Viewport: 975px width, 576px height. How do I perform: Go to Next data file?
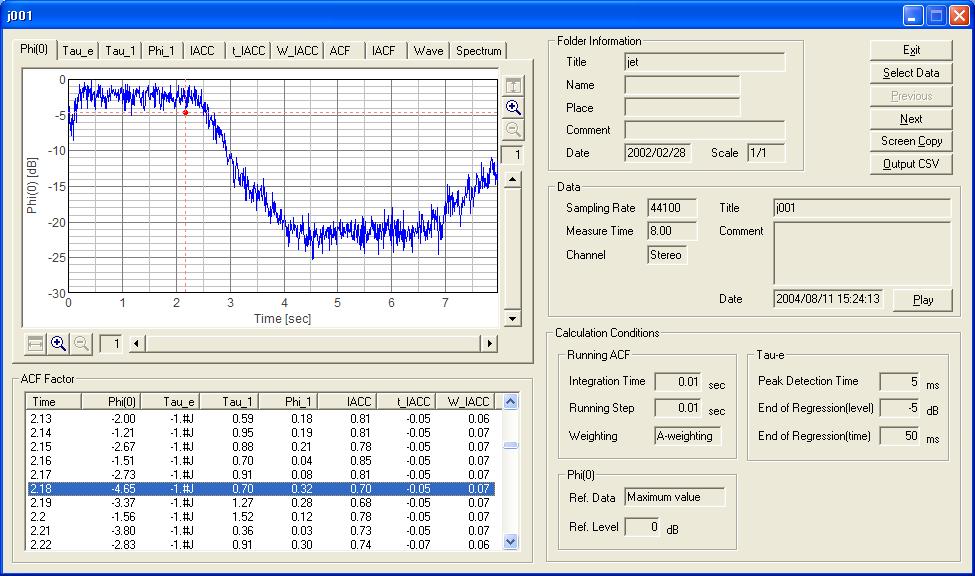(911, 118)
